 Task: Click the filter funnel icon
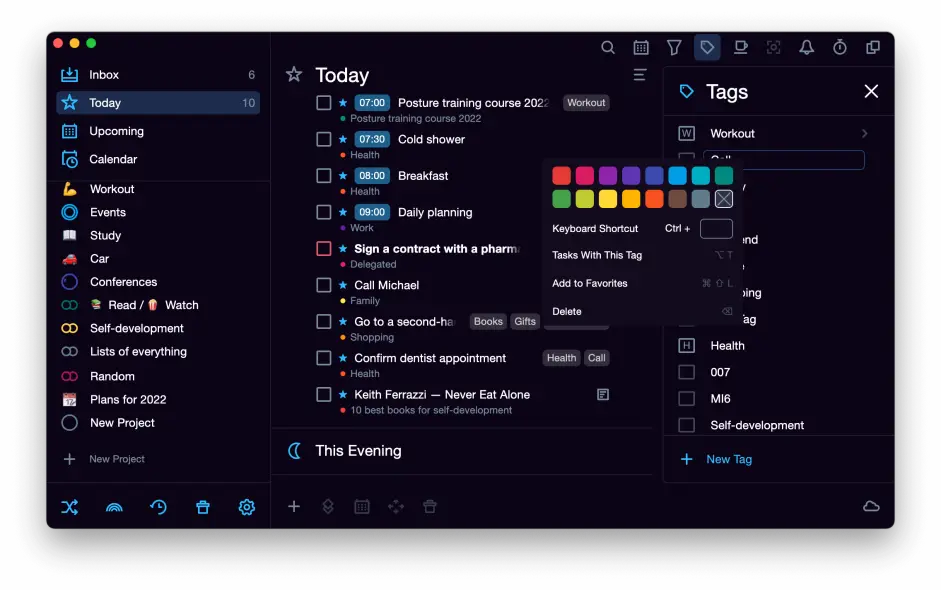tap(674, 47)
